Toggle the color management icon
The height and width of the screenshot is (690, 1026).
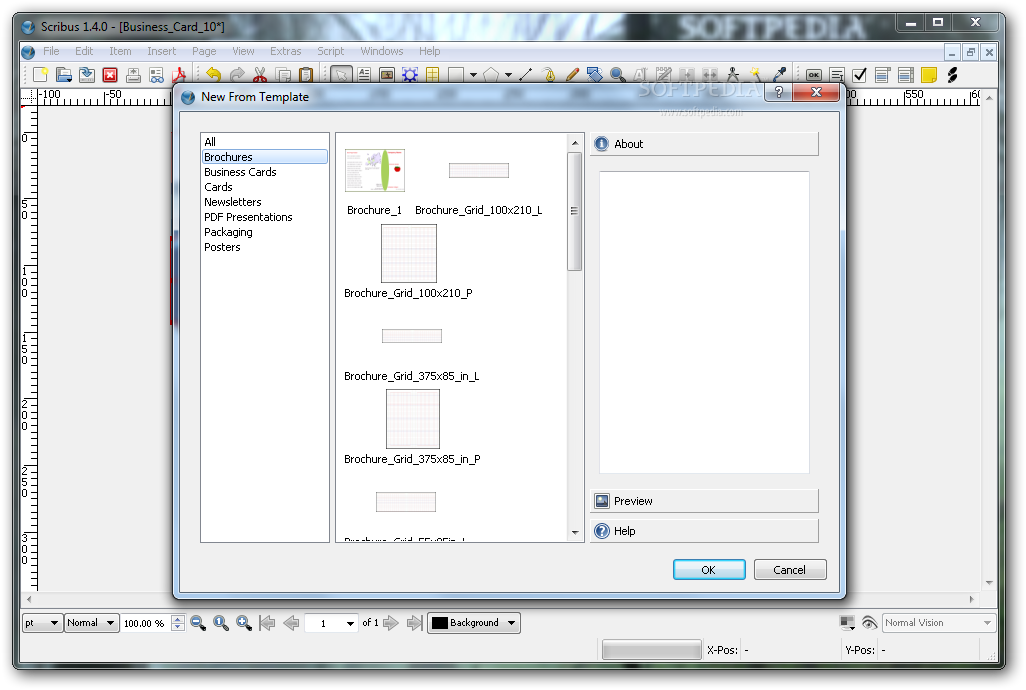(x=847, y=623)
